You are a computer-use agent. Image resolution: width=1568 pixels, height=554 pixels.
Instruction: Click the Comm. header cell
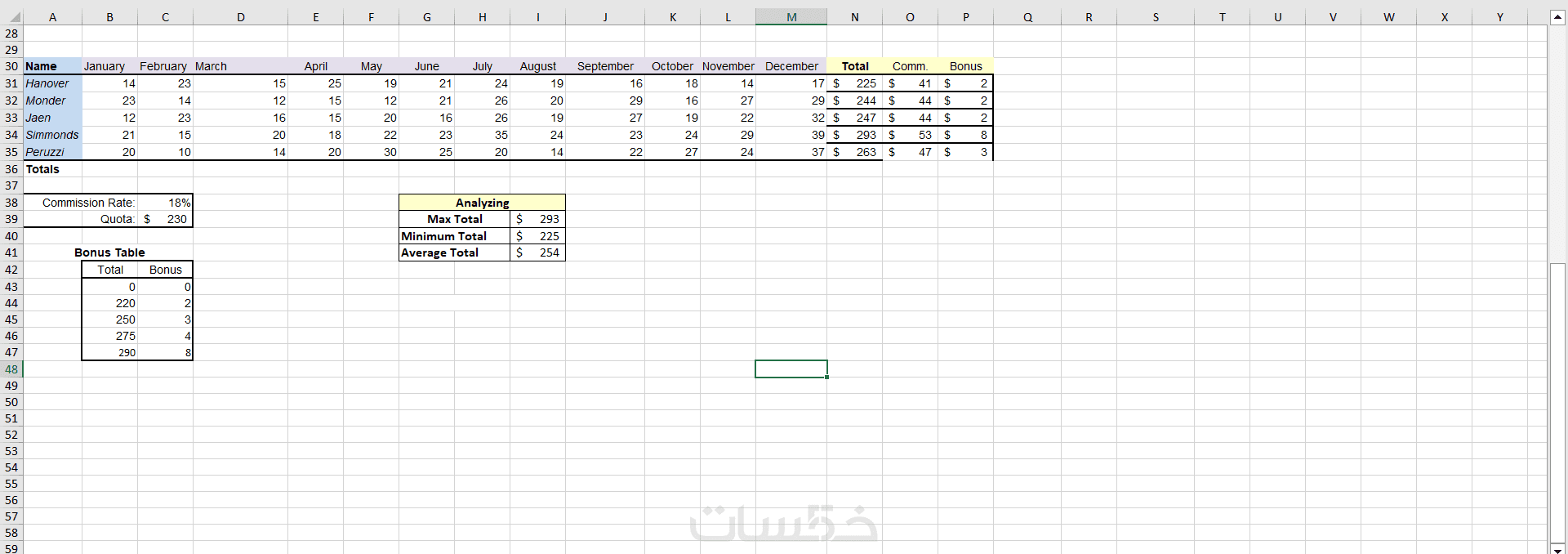911,66
